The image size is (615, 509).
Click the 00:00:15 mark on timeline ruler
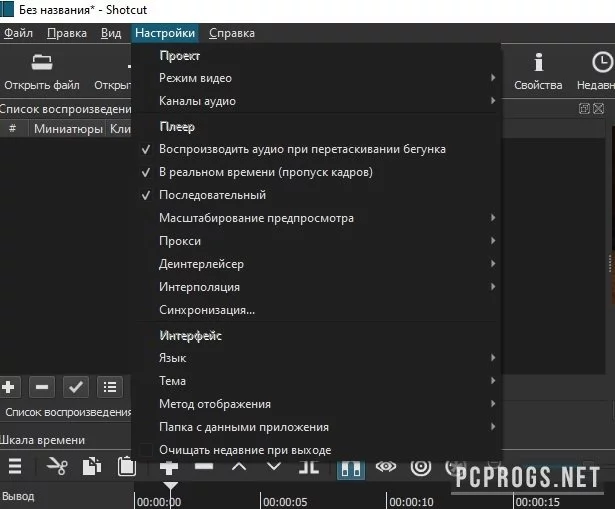point(537,502)
